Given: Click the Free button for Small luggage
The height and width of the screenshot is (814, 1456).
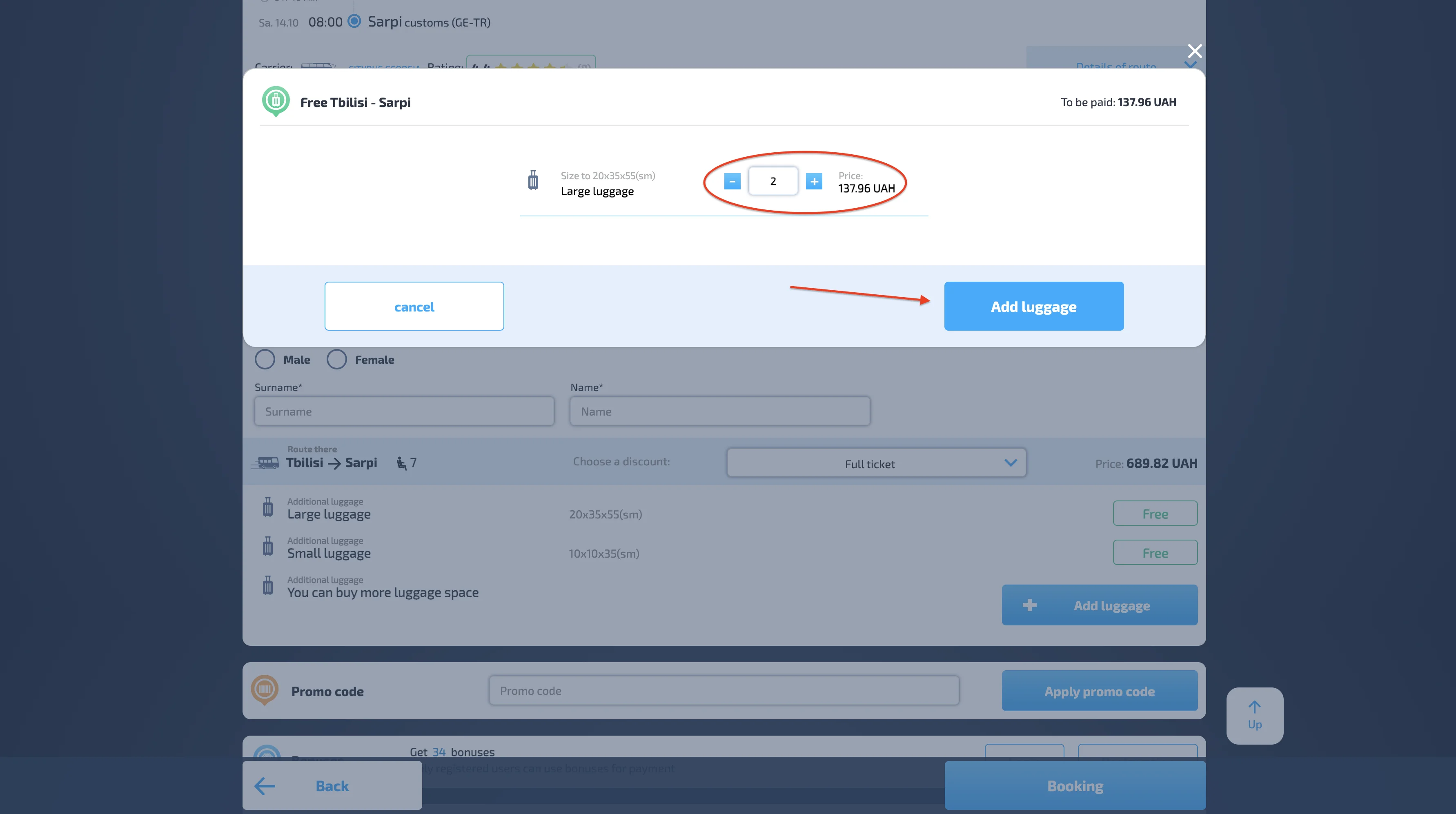Looking at the screenshot, I should click(x=1155, y=553).
